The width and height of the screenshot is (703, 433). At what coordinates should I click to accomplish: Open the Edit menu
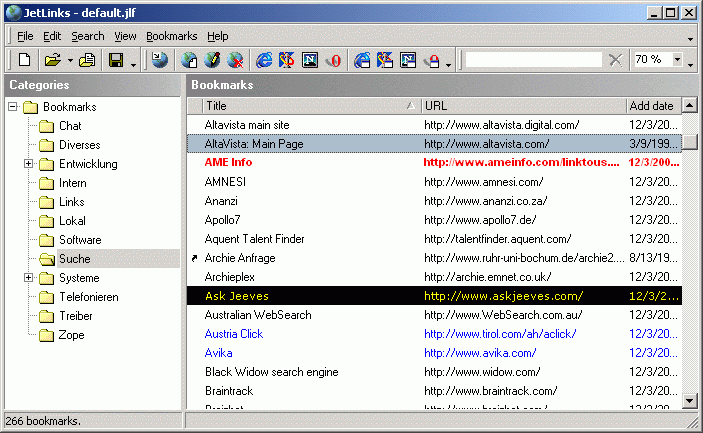pyautogui.click(x=52, y=36)
